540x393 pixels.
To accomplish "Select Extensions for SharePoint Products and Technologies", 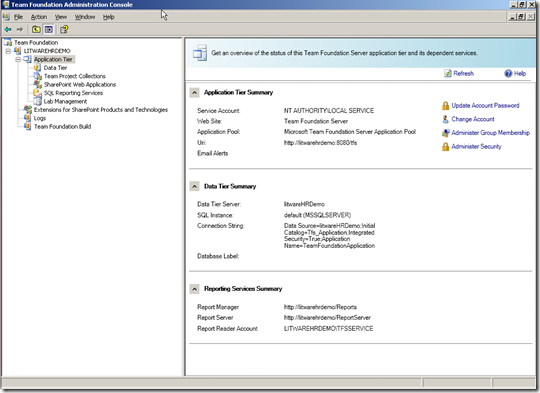I will (101, 110).
